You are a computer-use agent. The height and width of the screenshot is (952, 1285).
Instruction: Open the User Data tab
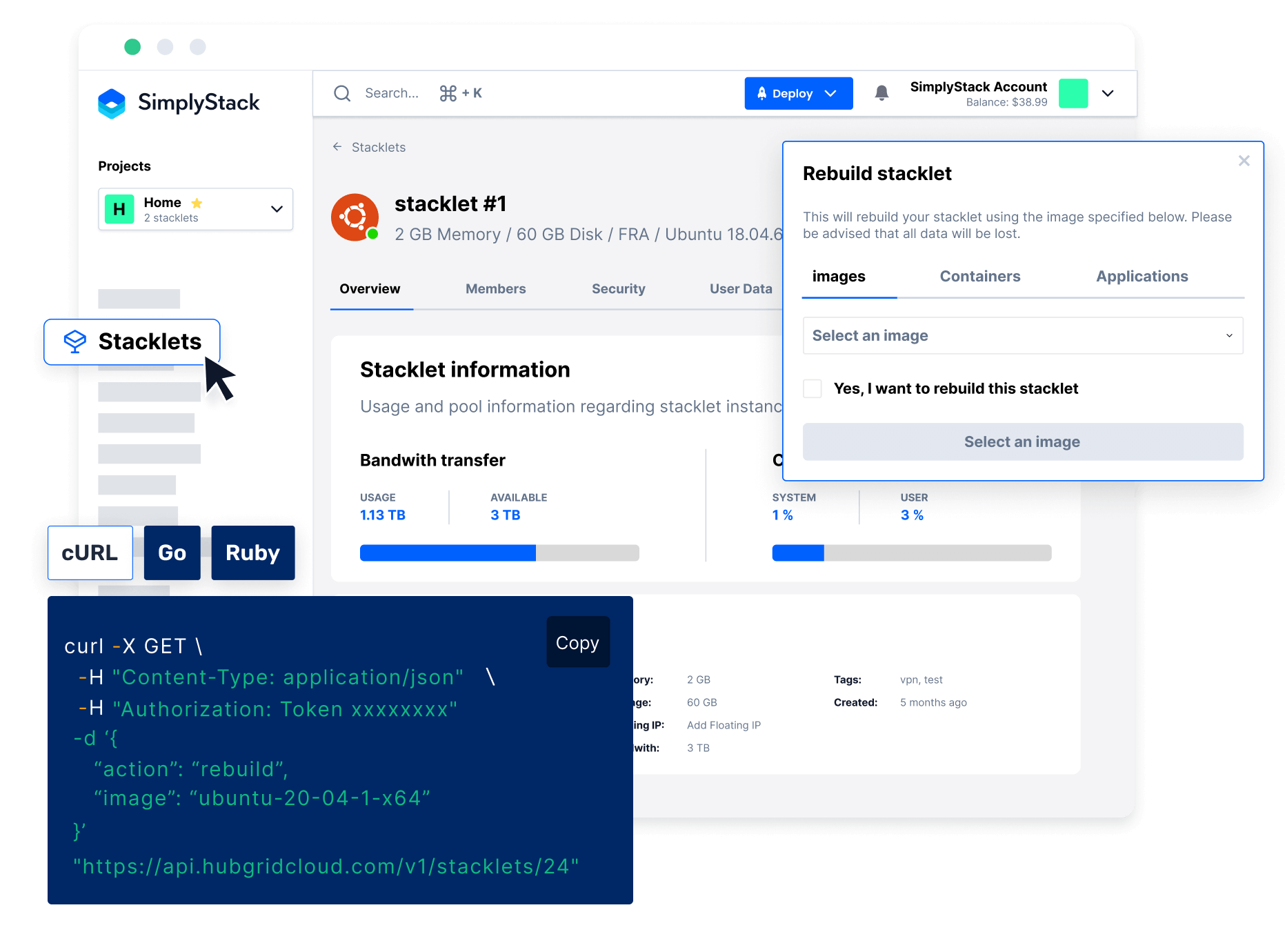tap(741, 289)
